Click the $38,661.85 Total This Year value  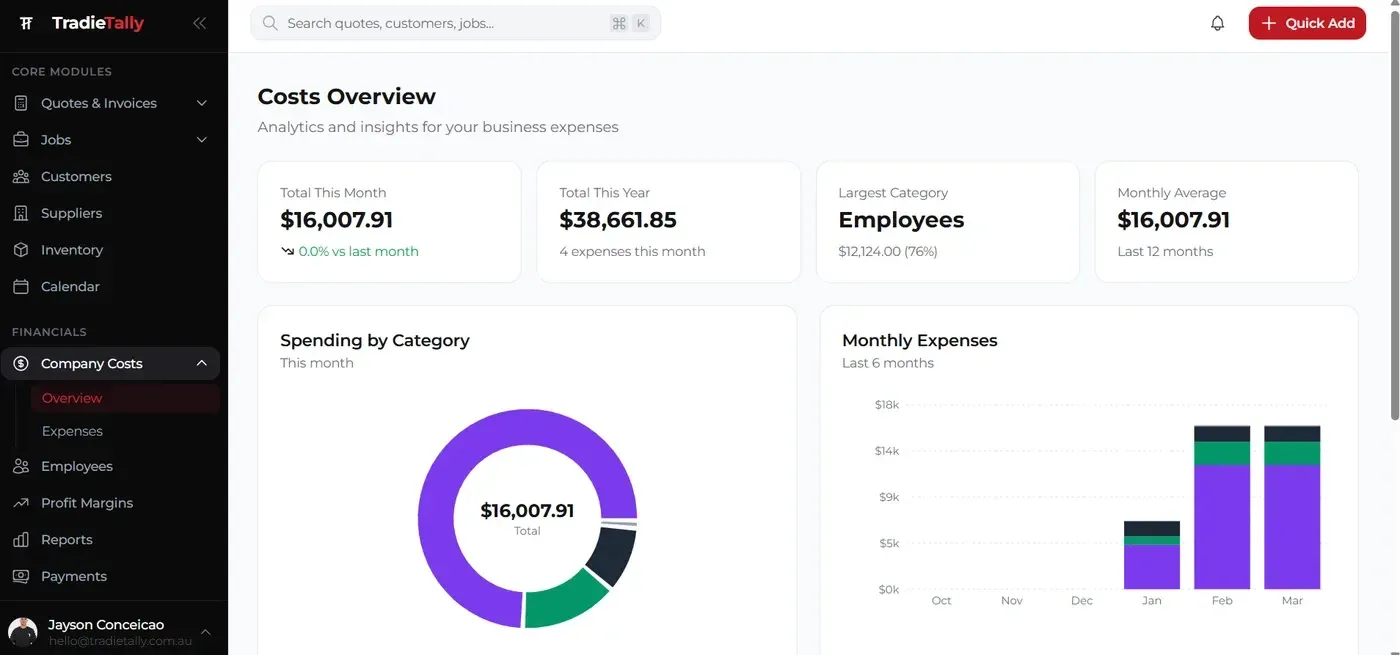pyautogui.click(x=618, y=220)
